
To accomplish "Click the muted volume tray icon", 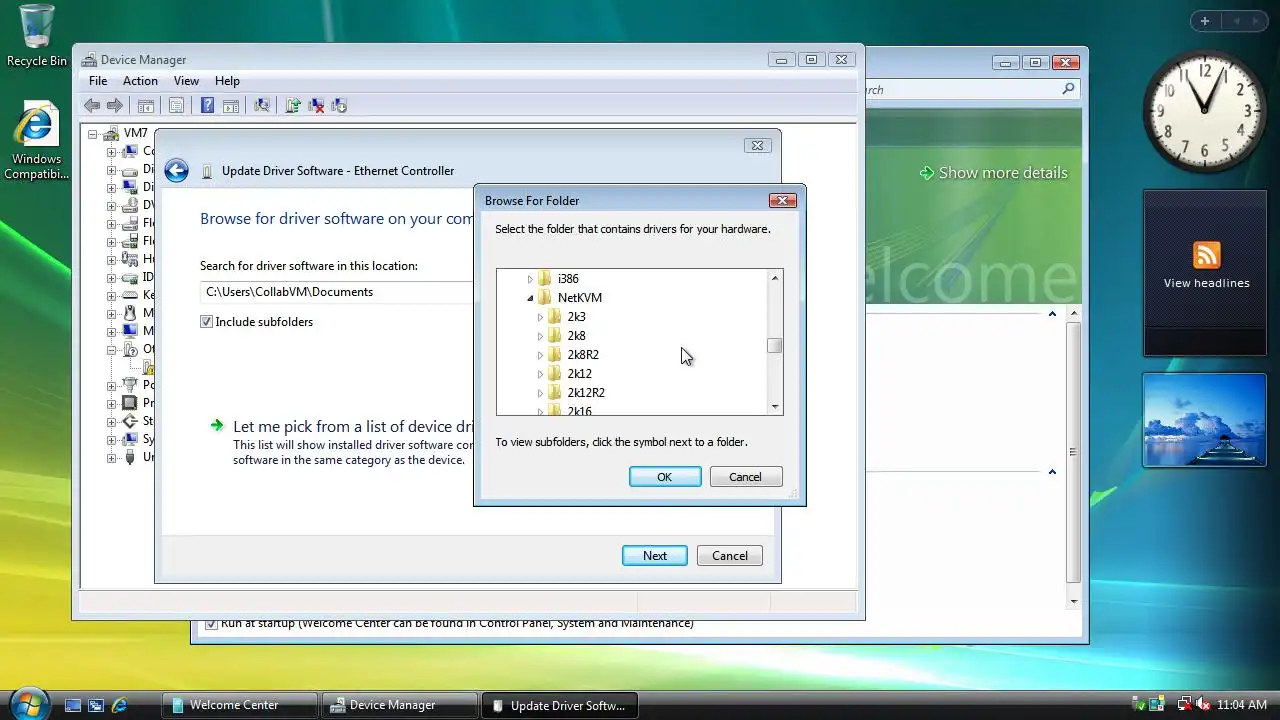I will 1201,705.
